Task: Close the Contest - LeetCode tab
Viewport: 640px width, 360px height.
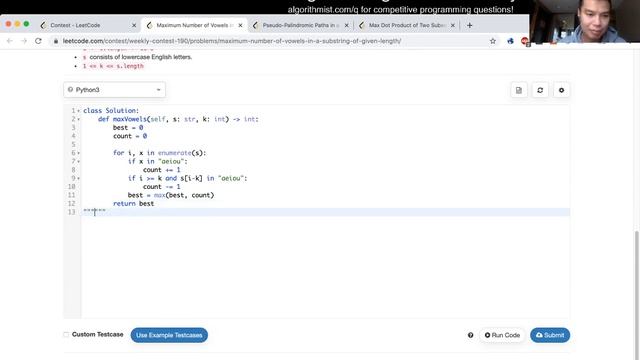Action: (134, 25)
